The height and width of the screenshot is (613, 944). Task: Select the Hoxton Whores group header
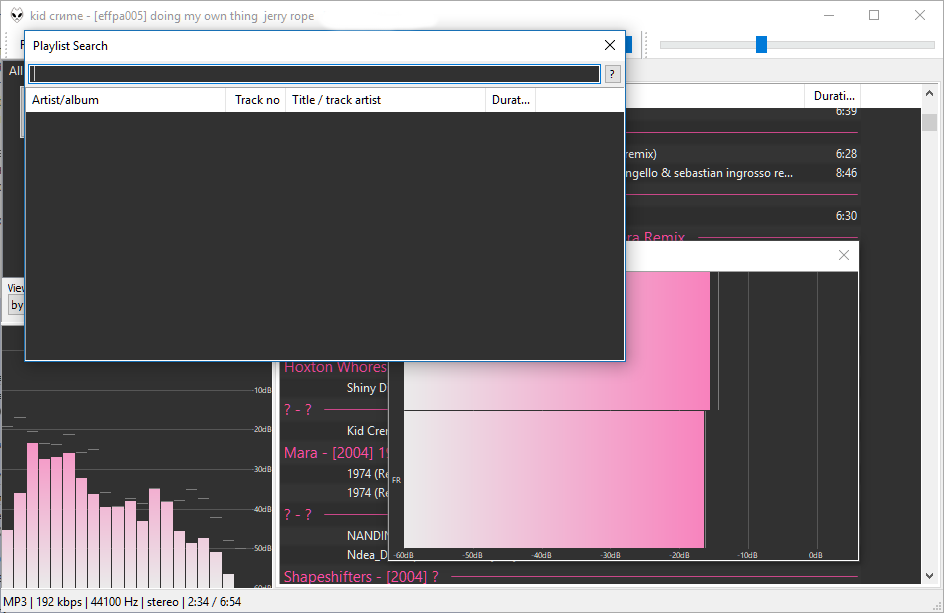pos(335,367)
